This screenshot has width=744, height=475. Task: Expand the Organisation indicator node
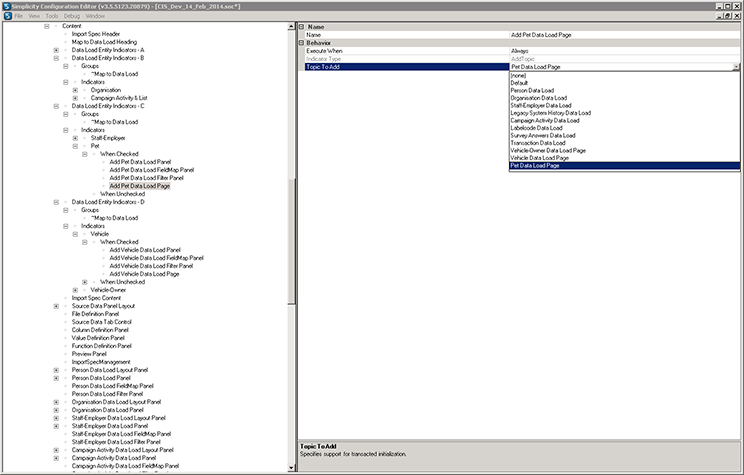pyautogui.click(x=75, y=90)
